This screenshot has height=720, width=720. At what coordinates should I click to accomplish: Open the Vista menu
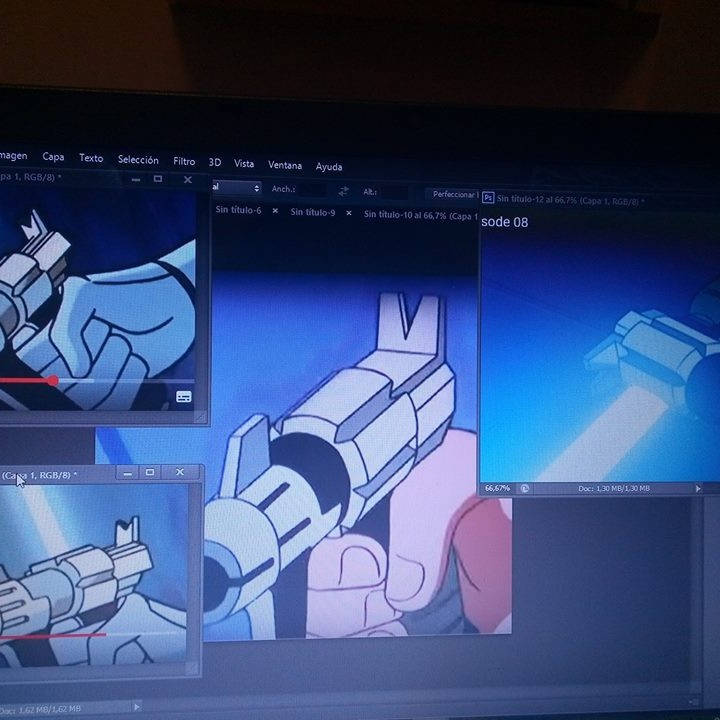[x=244, y=164]
